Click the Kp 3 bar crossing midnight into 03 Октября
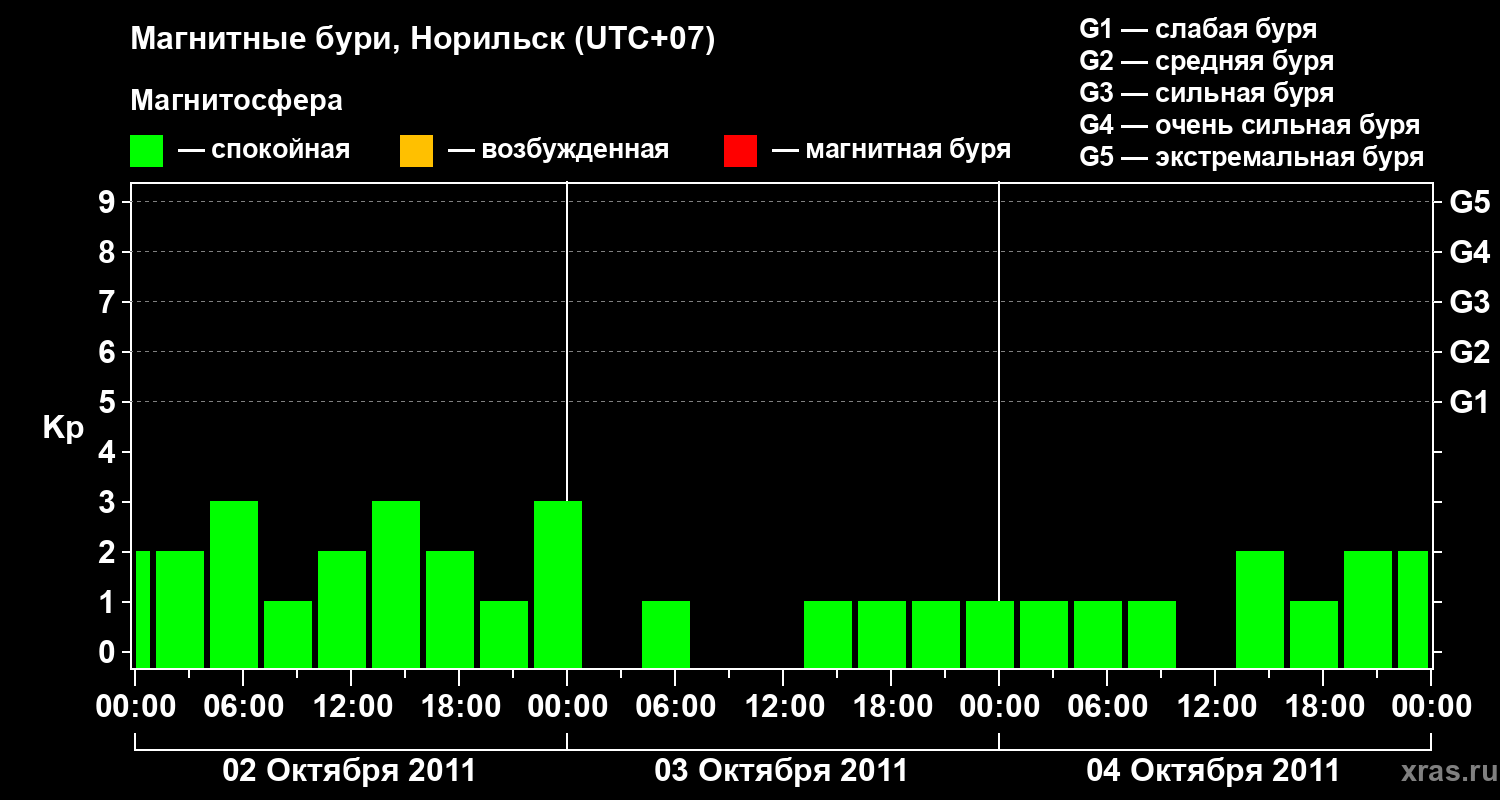1500x800 pixels. [x=558, y=584]
